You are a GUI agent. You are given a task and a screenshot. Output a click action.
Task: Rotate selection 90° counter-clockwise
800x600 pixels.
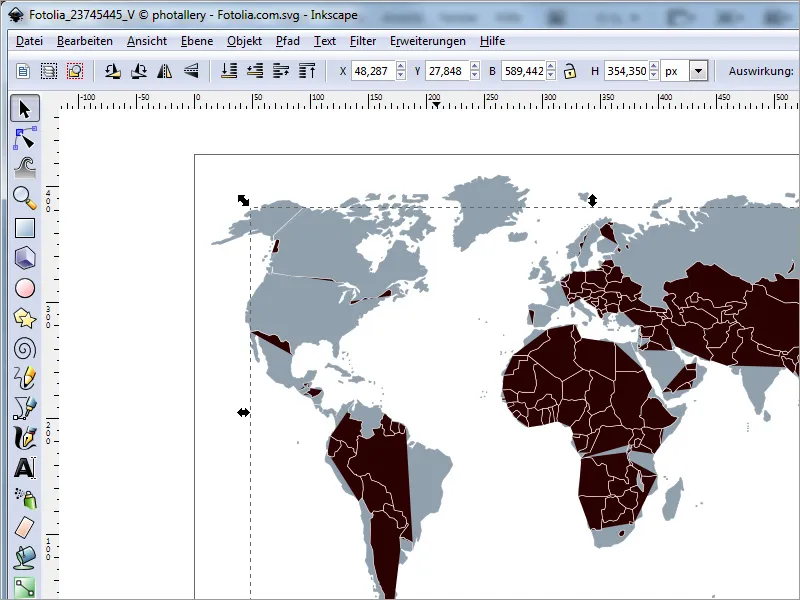point(113,71)
